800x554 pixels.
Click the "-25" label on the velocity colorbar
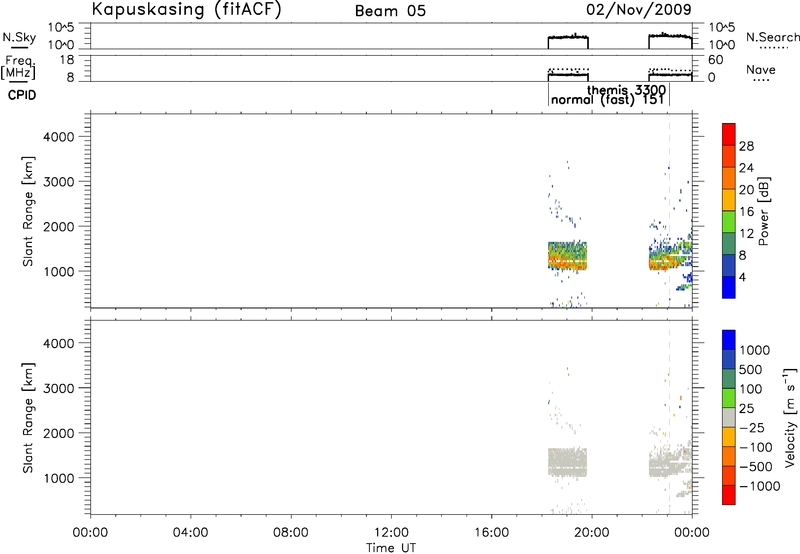(752, 428)
